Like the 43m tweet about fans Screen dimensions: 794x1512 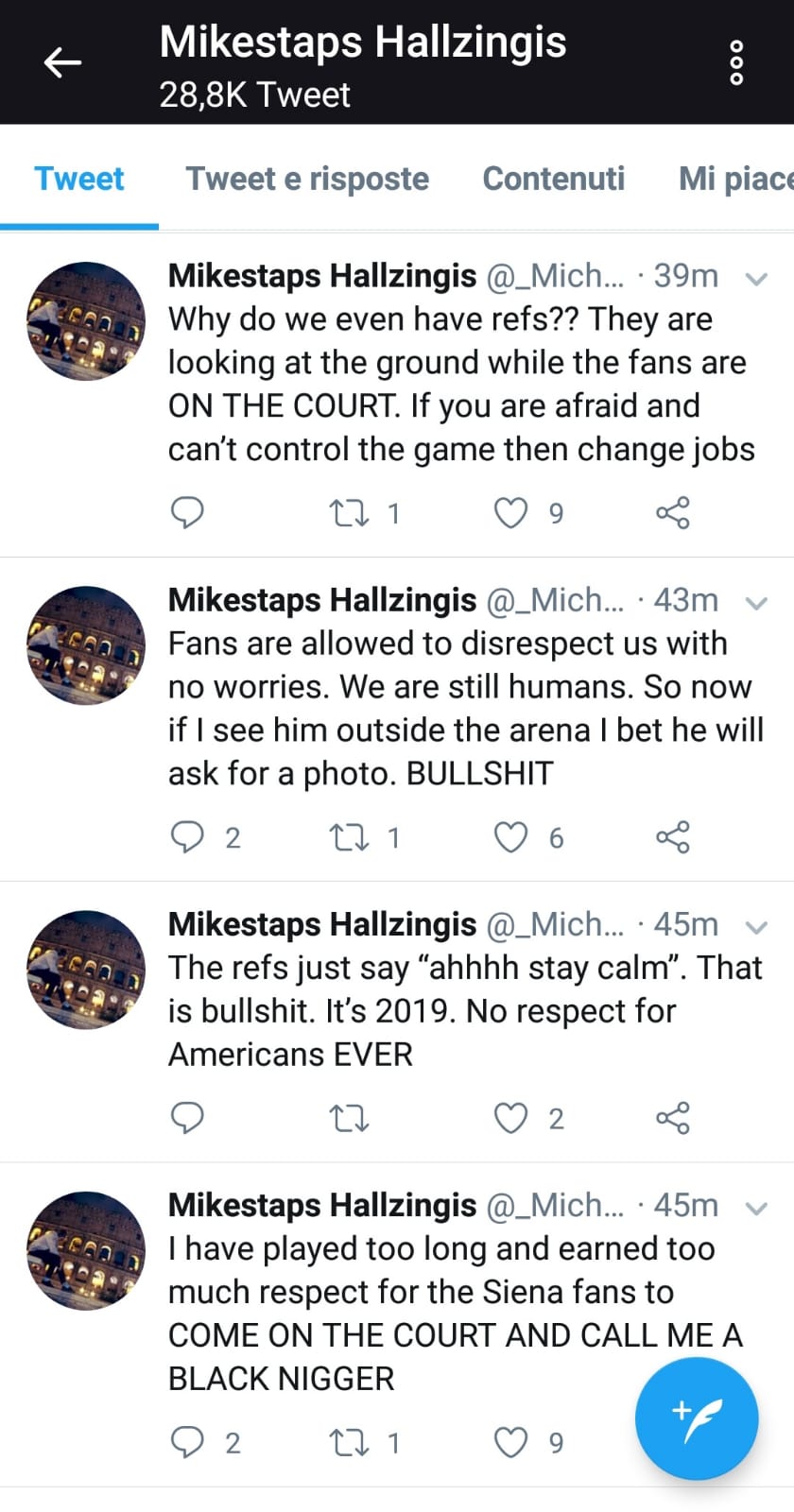pyautogui.click(x=511, y=836)
